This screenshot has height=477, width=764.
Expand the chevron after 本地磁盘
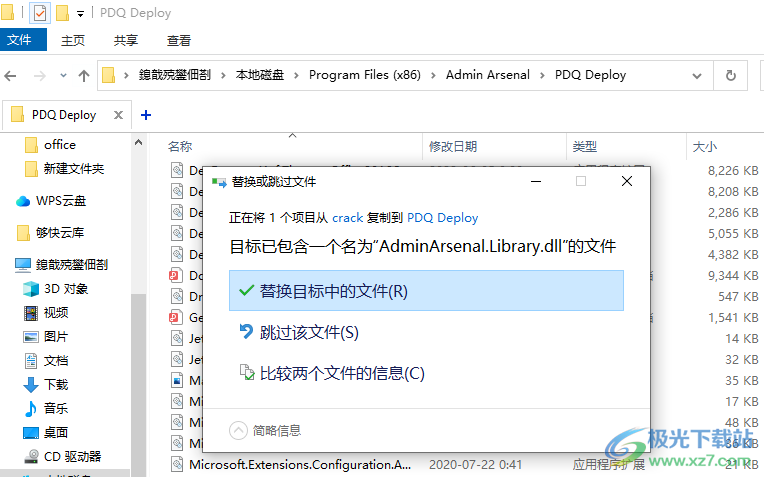[x=296, y=75]
